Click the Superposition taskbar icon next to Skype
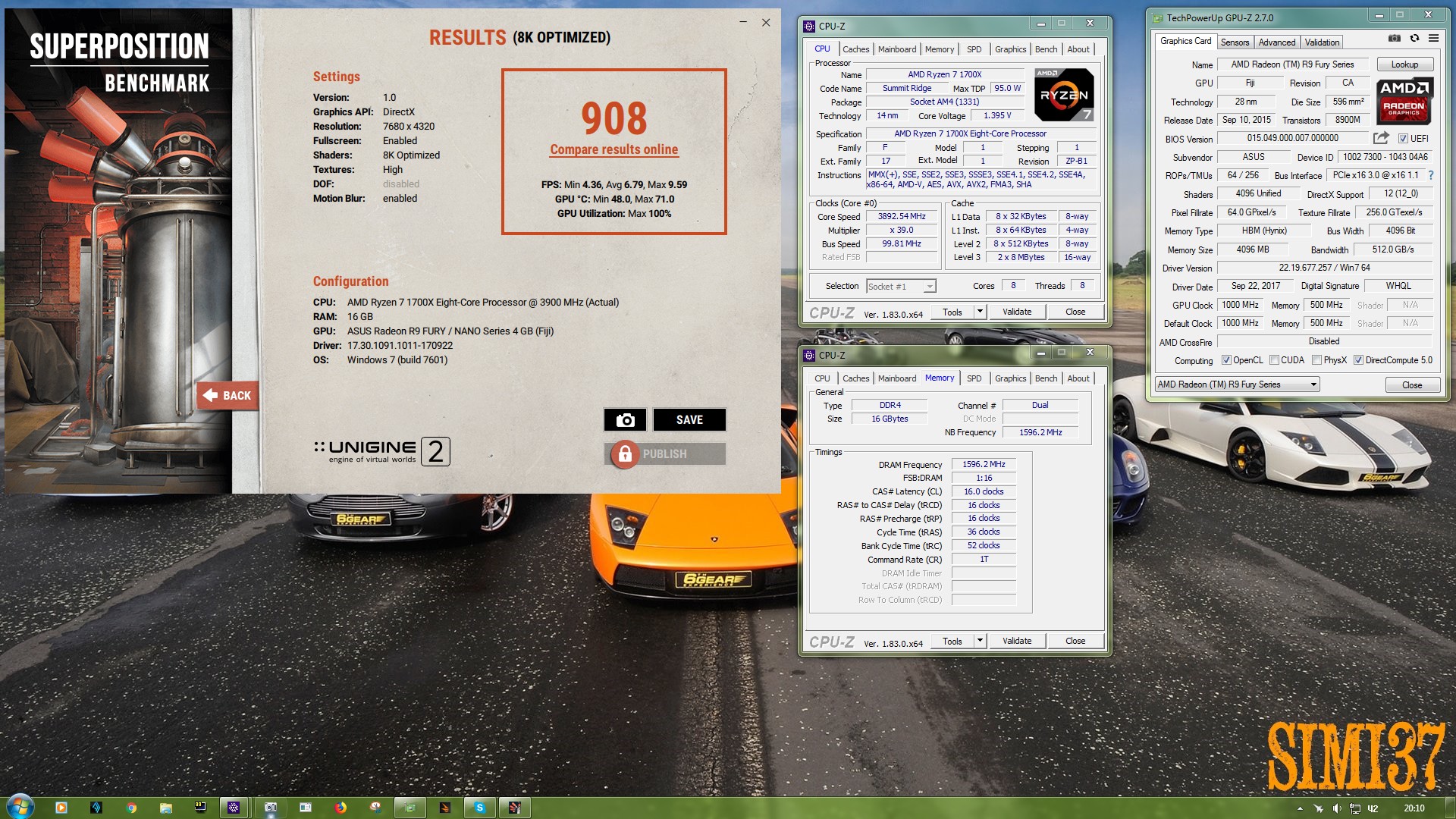The width and height of the screenshot is (1456, 819). 514,808
